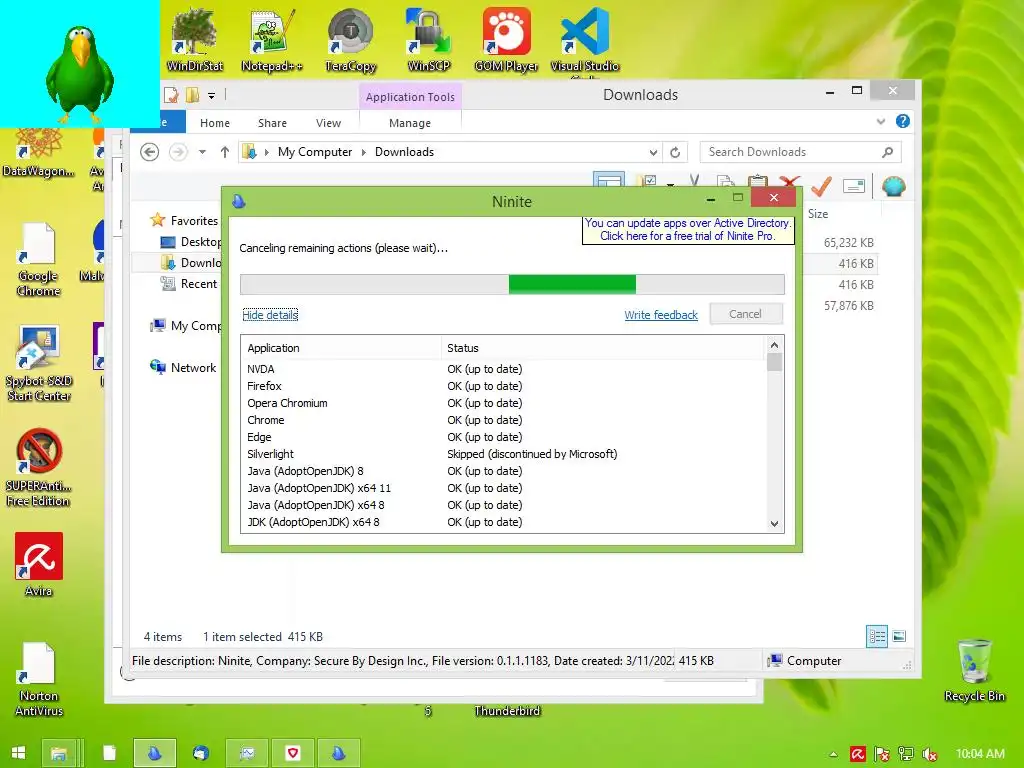This screenshot has height=768, width=1024.
Task: Open Quick Access Toolbar customize dropdown
Action: pyautogui.click(x=212, y=95)
